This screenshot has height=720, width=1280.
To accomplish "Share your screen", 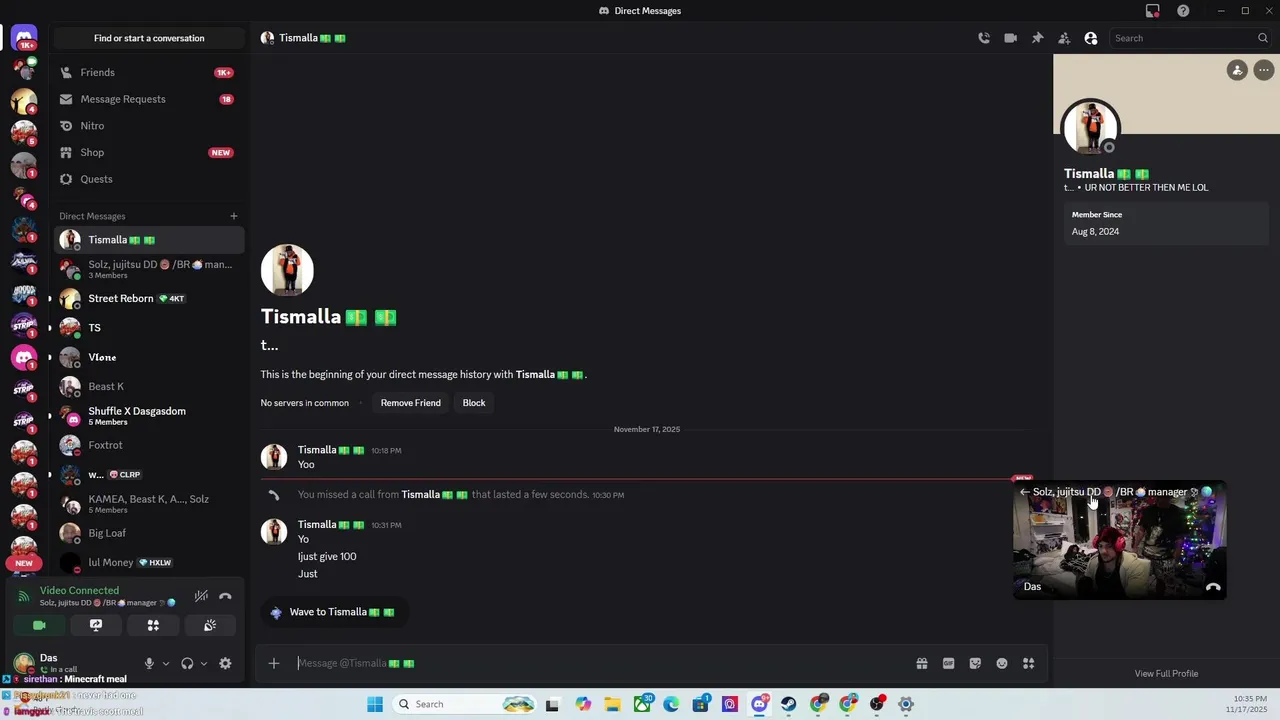I will 96,625.
